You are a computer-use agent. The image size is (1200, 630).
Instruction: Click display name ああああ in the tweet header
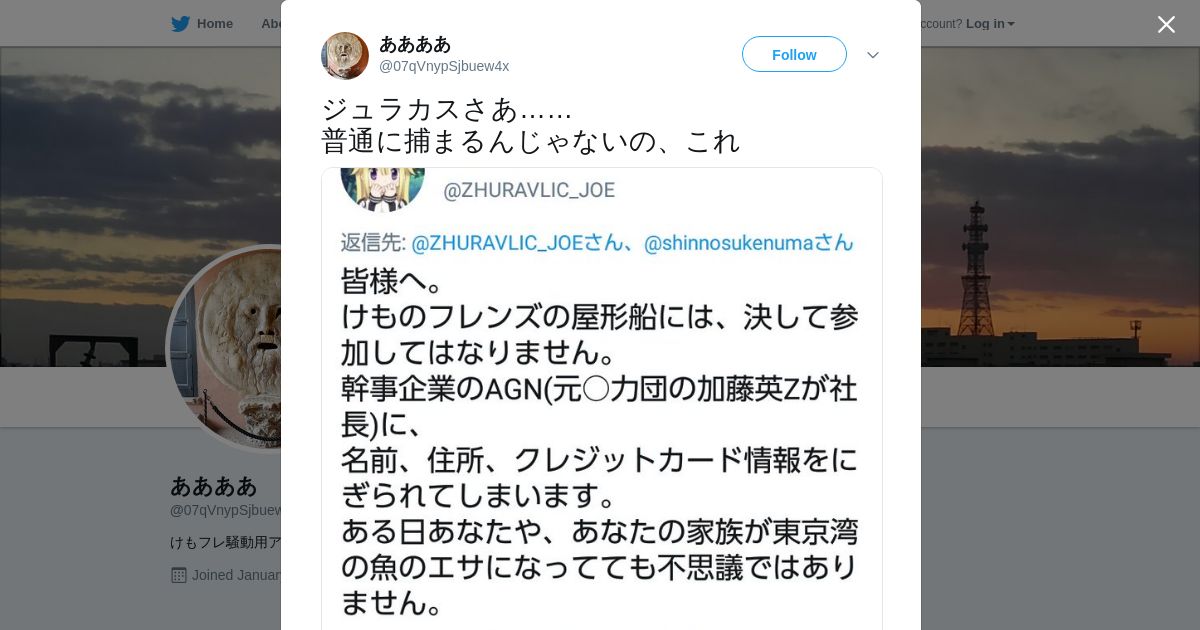coord(415,44)
